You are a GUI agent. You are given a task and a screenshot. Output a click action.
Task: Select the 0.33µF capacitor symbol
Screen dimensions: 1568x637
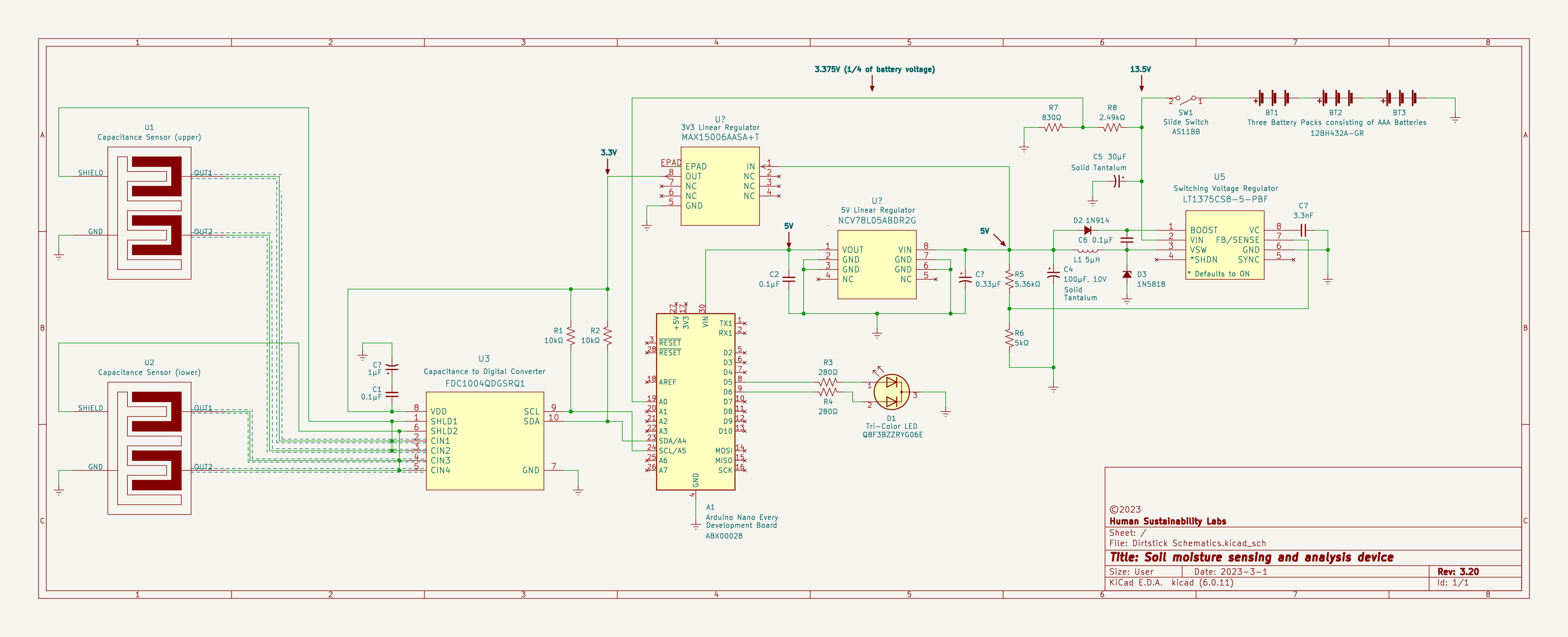click(x=965, y=280)
